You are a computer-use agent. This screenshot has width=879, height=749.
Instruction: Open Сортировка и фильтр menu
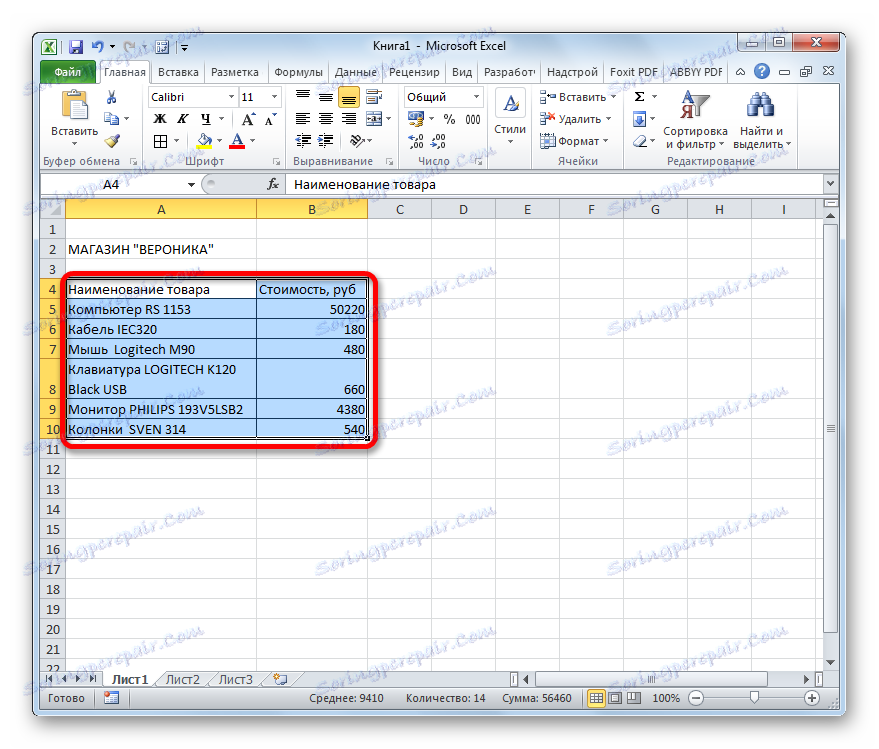click(695, 121)
